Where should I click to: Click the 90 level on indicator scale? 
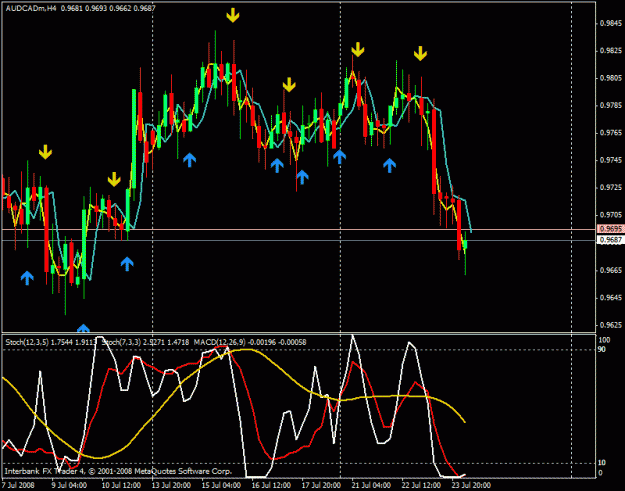[x=602, y=350]
